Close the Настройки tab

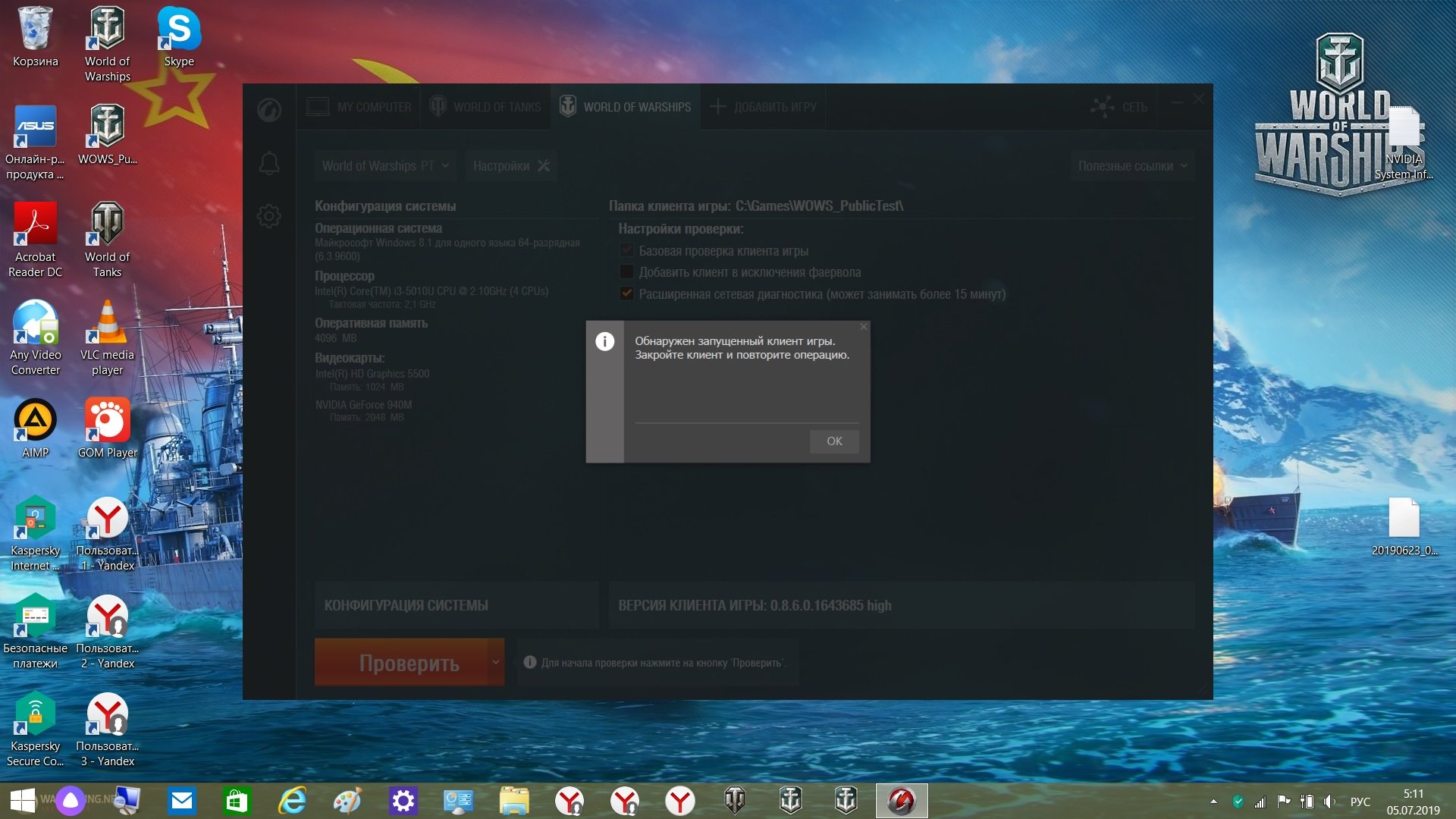[x=544, y=166]
